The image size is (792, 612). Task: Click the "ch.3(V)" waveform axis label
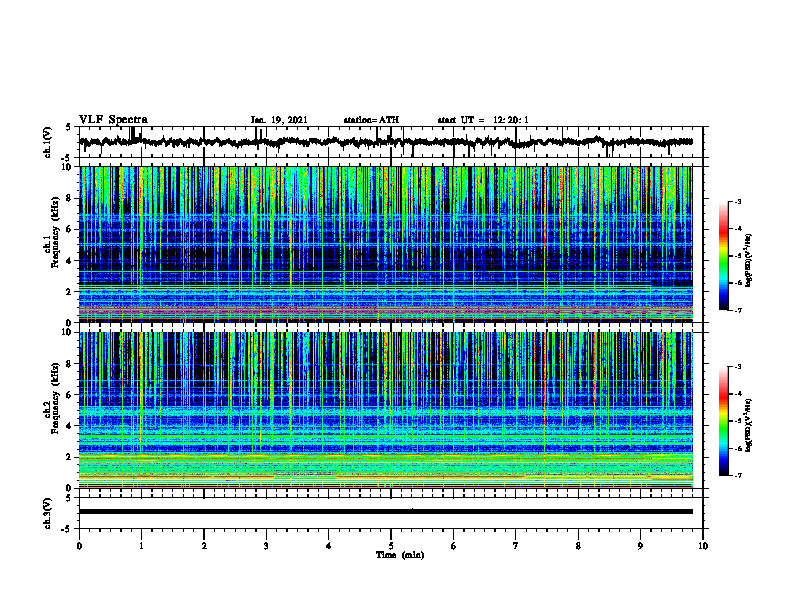[x=48, y=513]
